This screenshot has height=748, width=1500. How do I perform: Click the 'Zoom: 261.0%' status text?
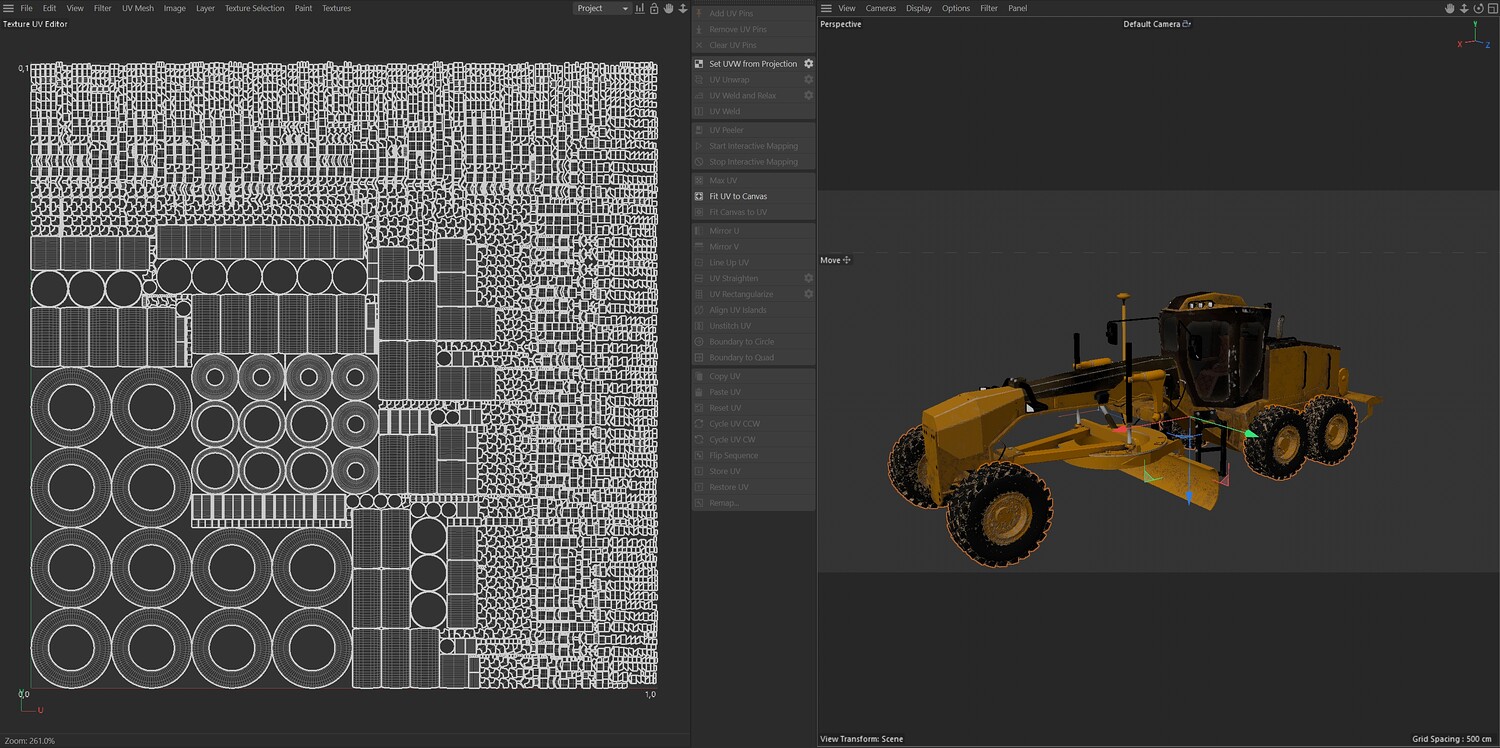coord(30,741)
